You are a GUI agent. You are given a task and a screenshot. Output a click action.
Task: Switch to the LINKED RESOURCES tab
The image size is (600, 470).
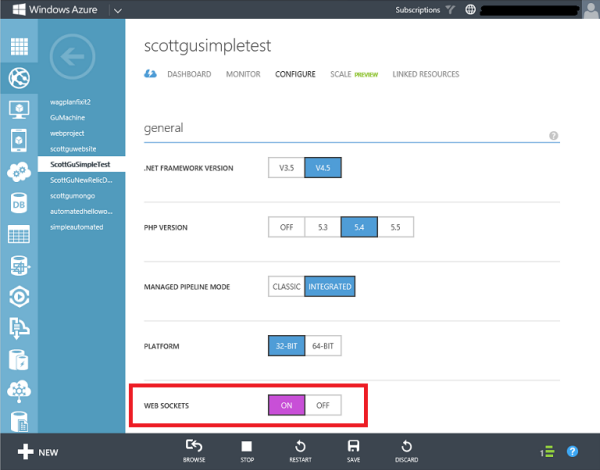426,74
